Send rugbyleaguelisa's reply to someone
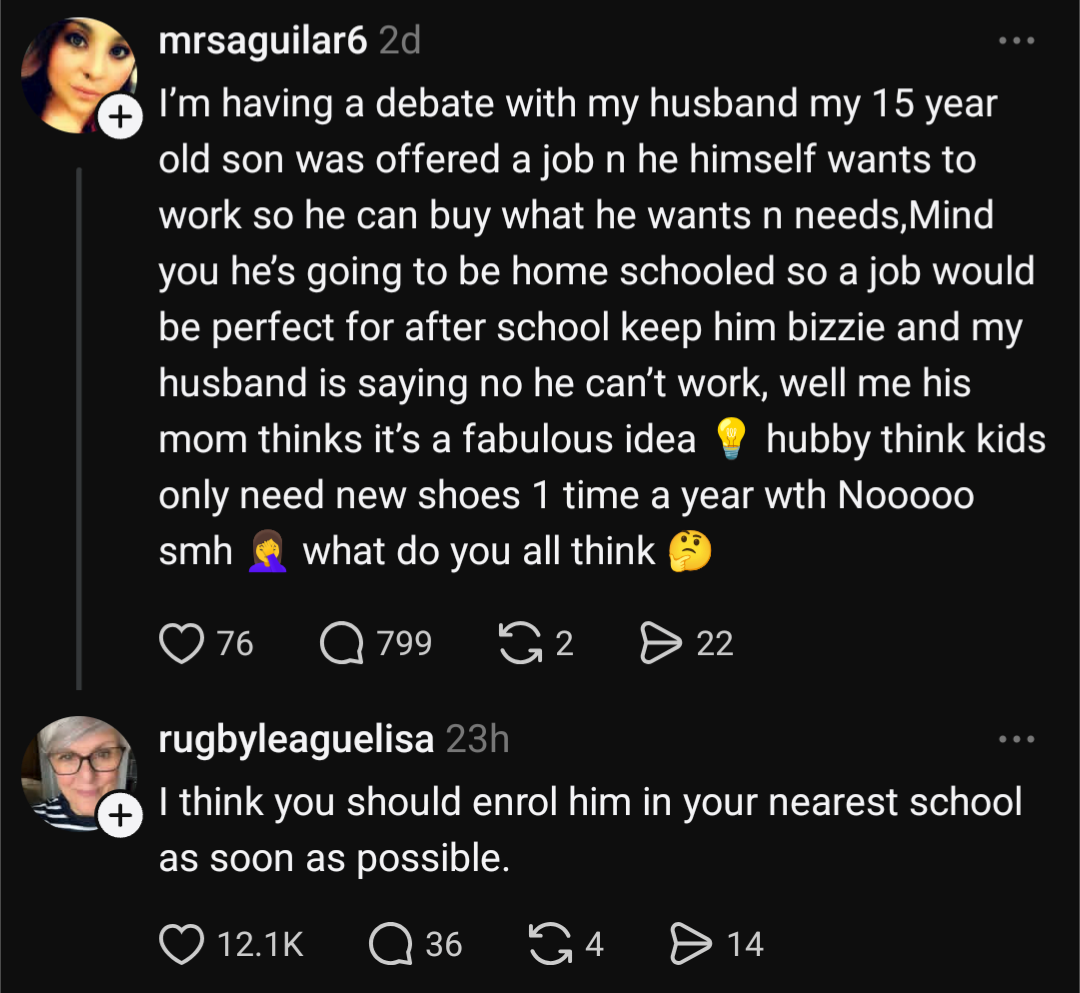Image resolution: width=1080 pixels, height=993 pixels. click(689, 944)
